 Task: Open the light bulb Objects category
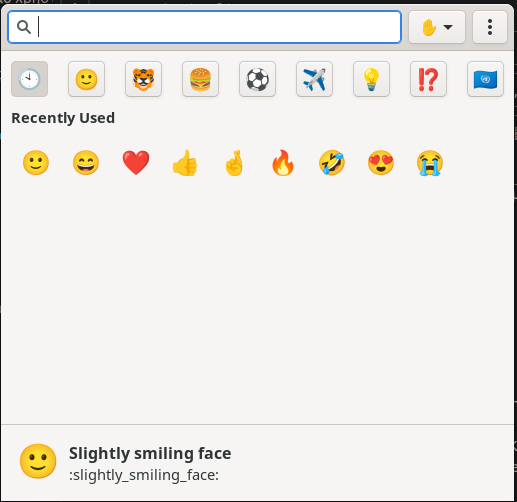(x=371, y=79)
